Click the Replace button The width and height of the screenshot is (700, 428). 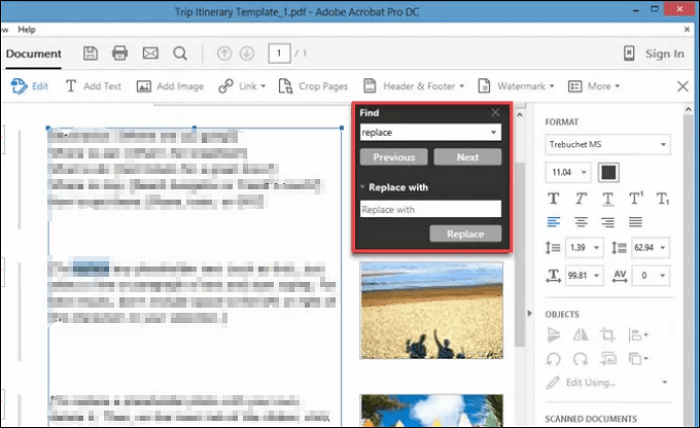pyautogui.click(x=465, y=234)
